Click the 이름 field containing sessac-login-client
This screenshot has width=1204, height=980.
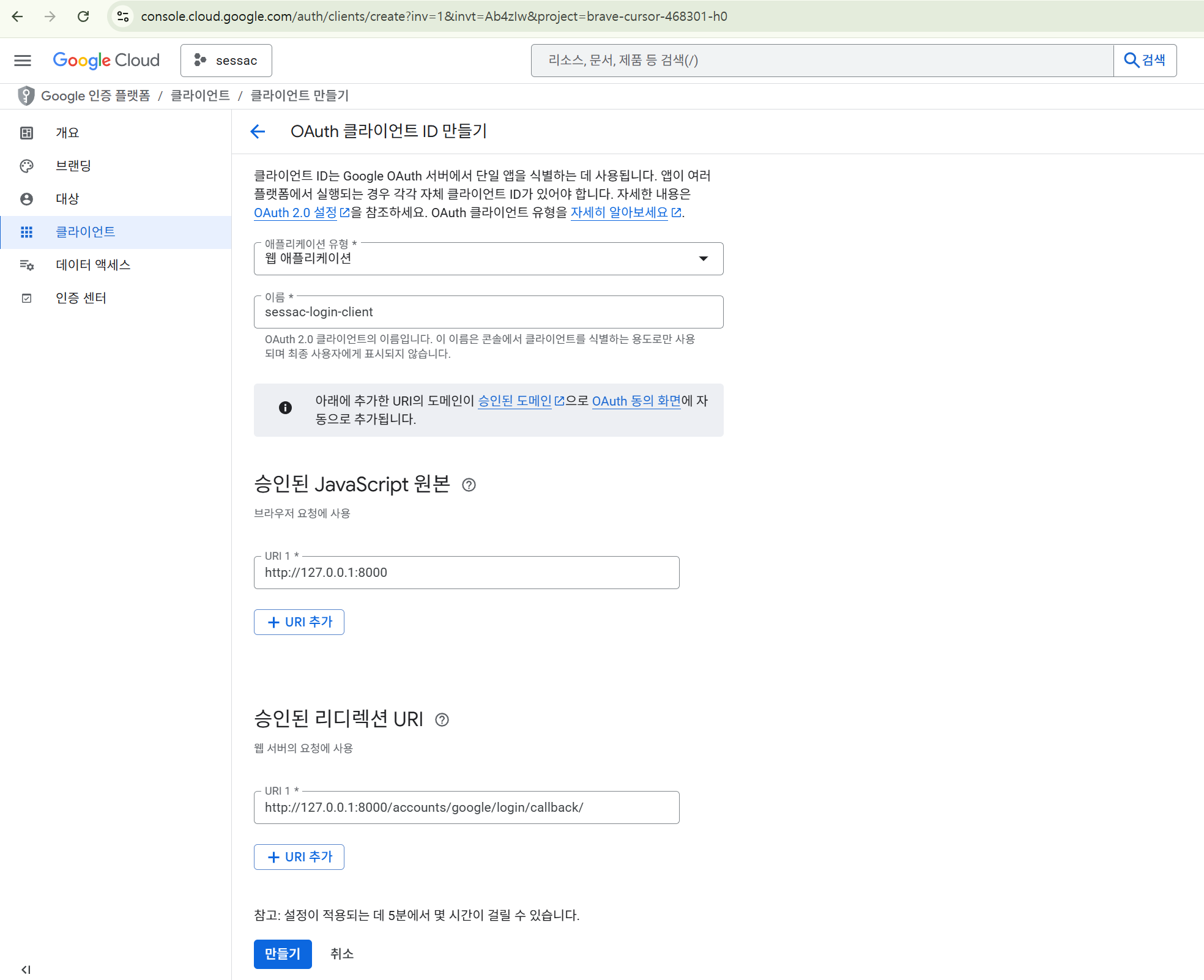(488, 312)
